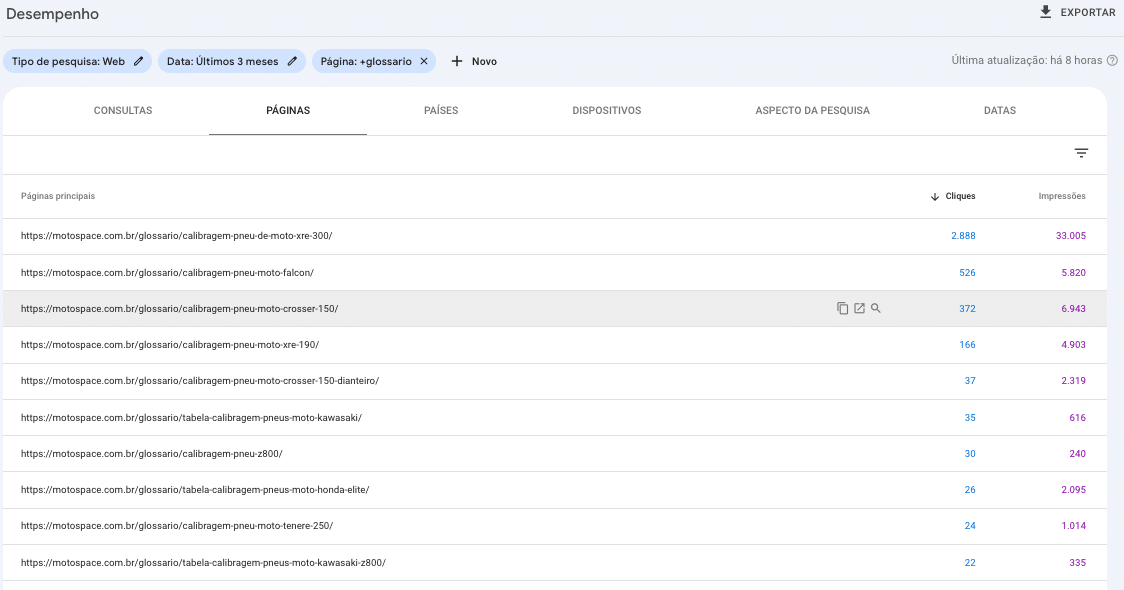Click the 5.820 impressions value
1124x590 pixels.
pyautogui.click(x=1073, y=272)
